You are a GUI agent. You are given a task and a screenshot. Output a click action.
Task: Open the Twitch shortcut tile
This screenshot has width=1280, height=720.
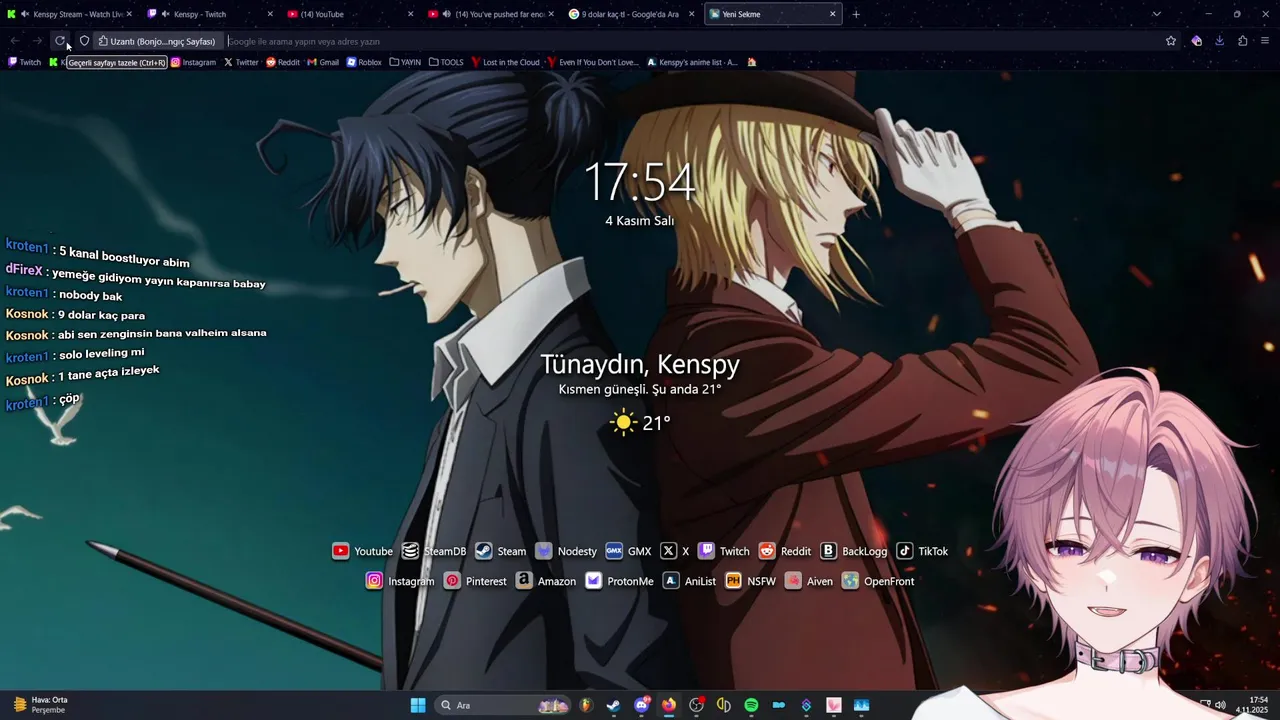click(724, 551)
